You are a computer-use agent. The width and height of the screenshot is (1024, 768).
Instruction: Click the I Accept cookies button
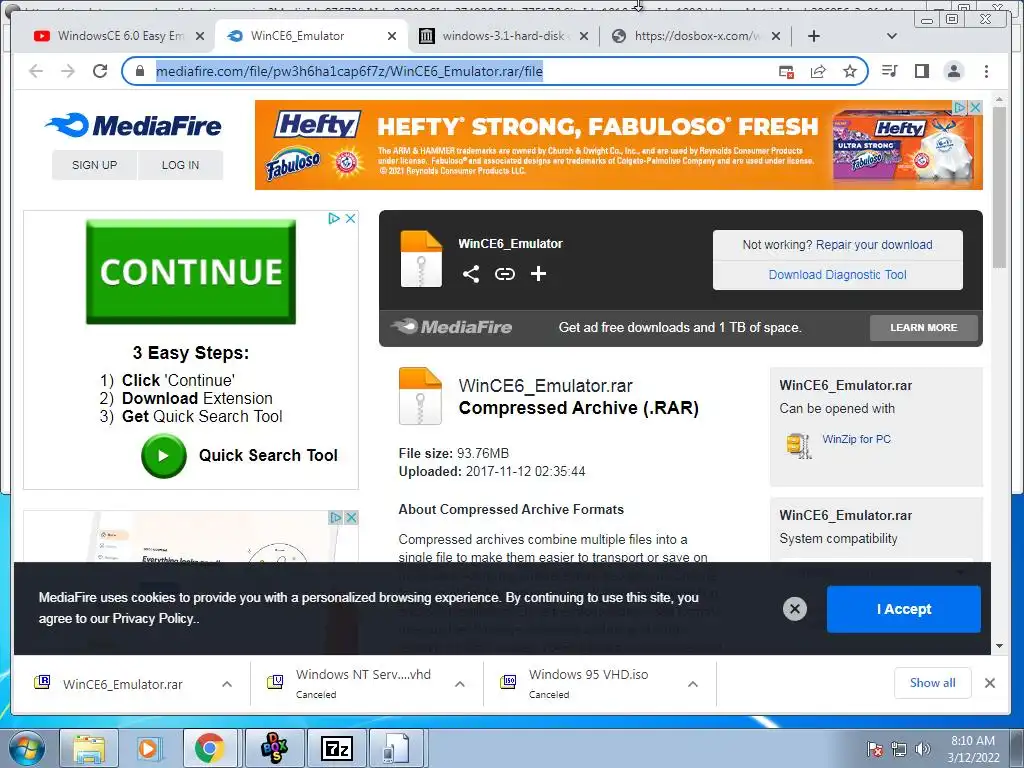pos(904,609)
